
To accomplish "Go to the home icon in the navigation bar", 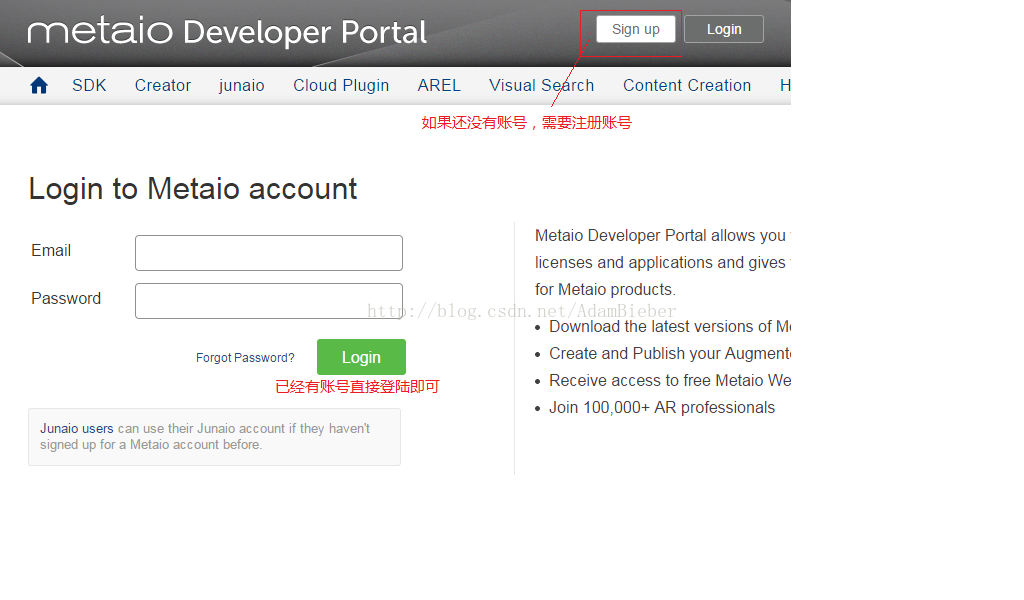I will pos(39,86).
